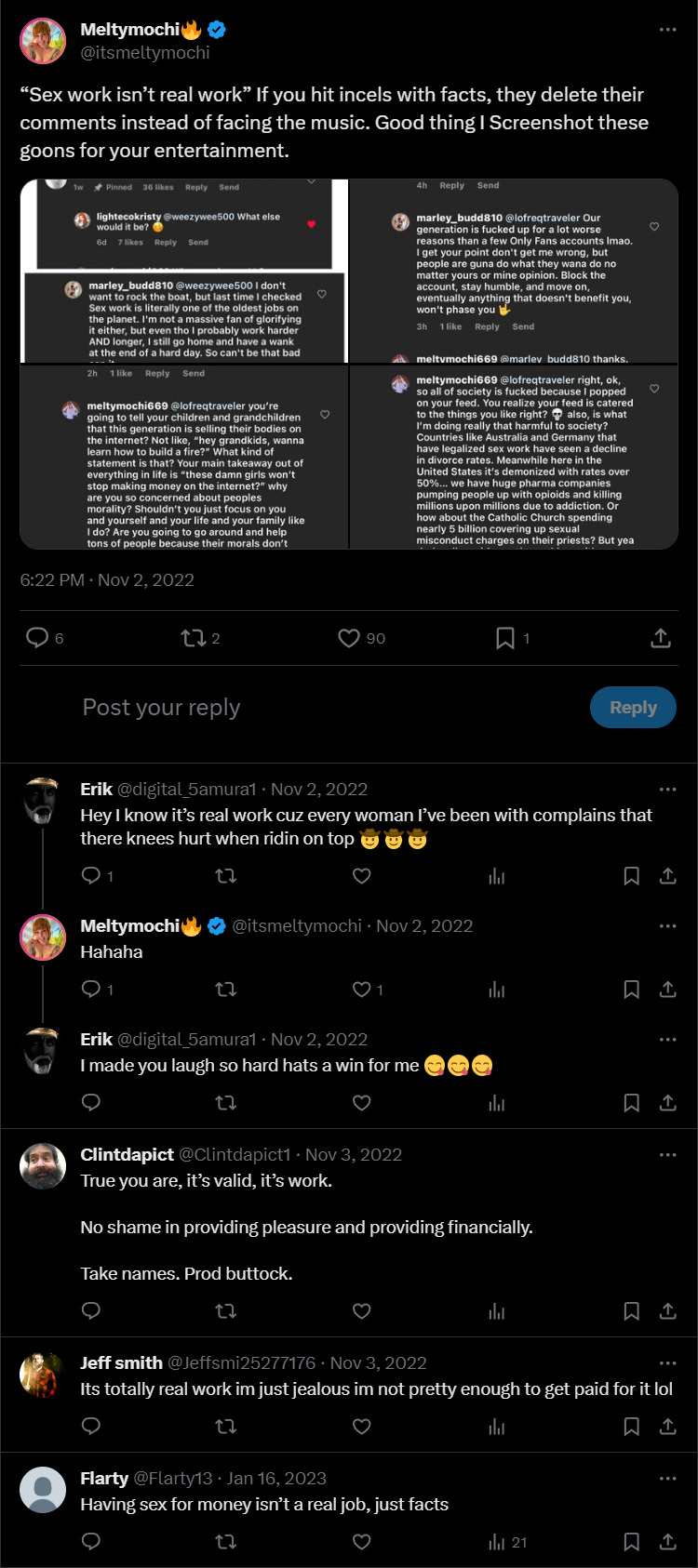Reply to Erik's first comment

click(91, 876)
